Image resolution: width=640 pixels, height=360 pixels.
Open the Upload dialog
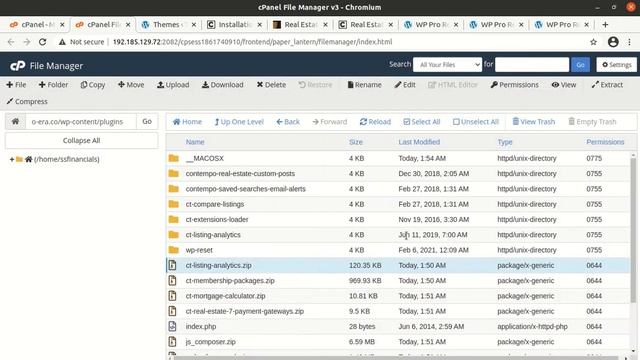(x=173, y=85)
